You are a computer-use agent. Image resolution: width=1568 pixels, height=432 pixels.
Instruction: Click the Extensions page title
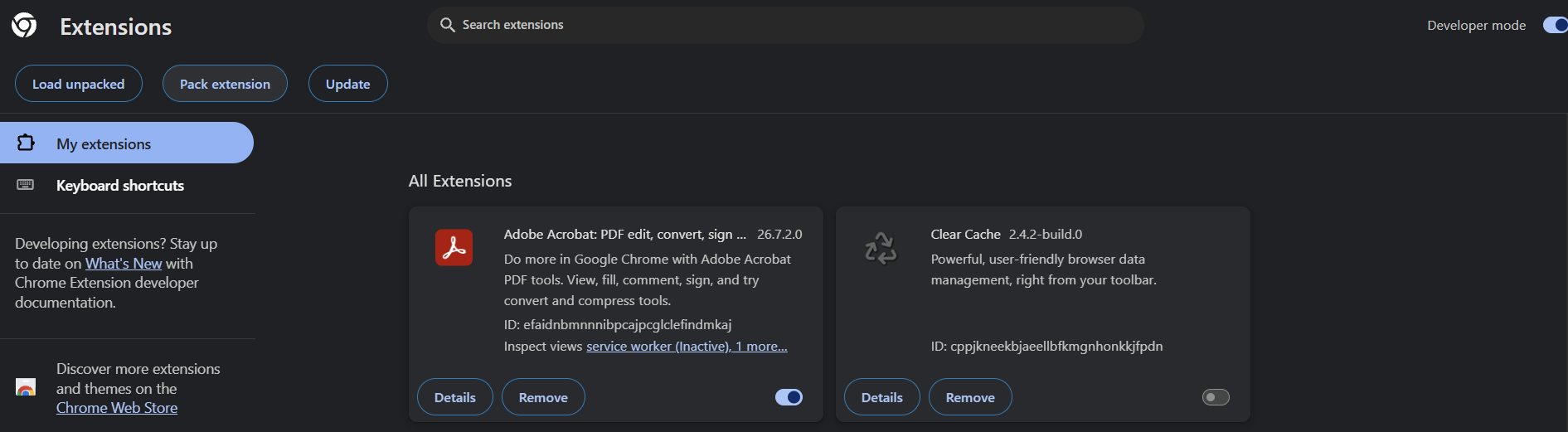116,27
